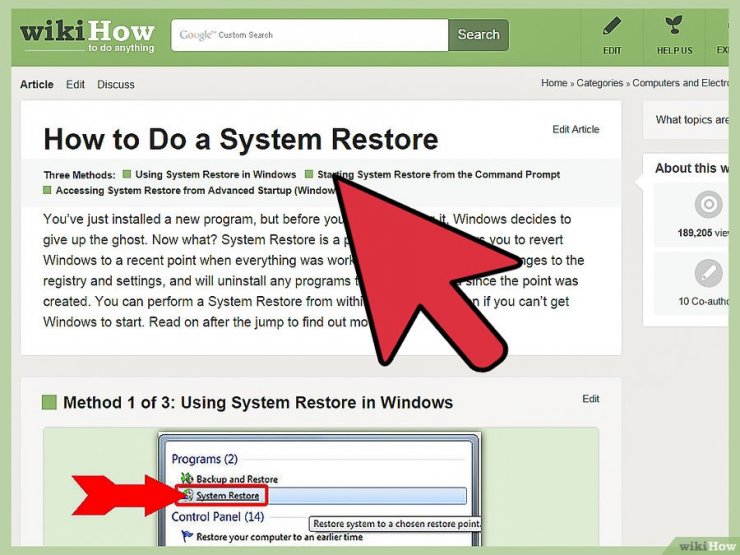Click the co-authors pencil icon in sidebar

coord(708,273)
